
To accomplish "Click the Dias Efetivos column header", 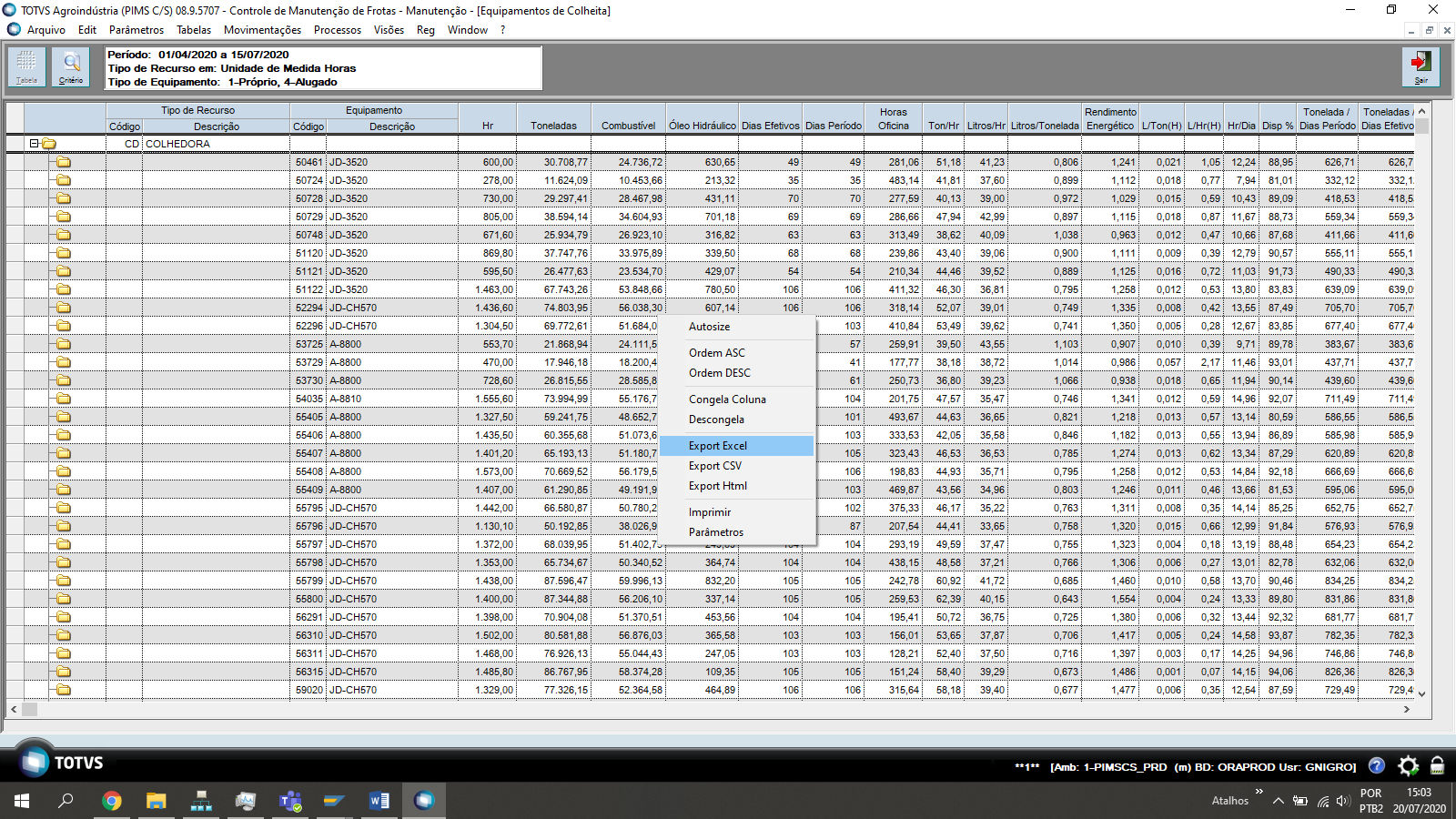I will pos(771,118).
